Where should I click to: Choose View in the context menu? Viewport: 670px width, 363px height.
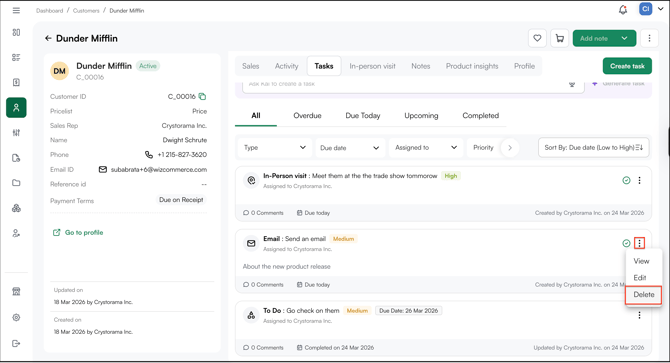coord(641,261)
